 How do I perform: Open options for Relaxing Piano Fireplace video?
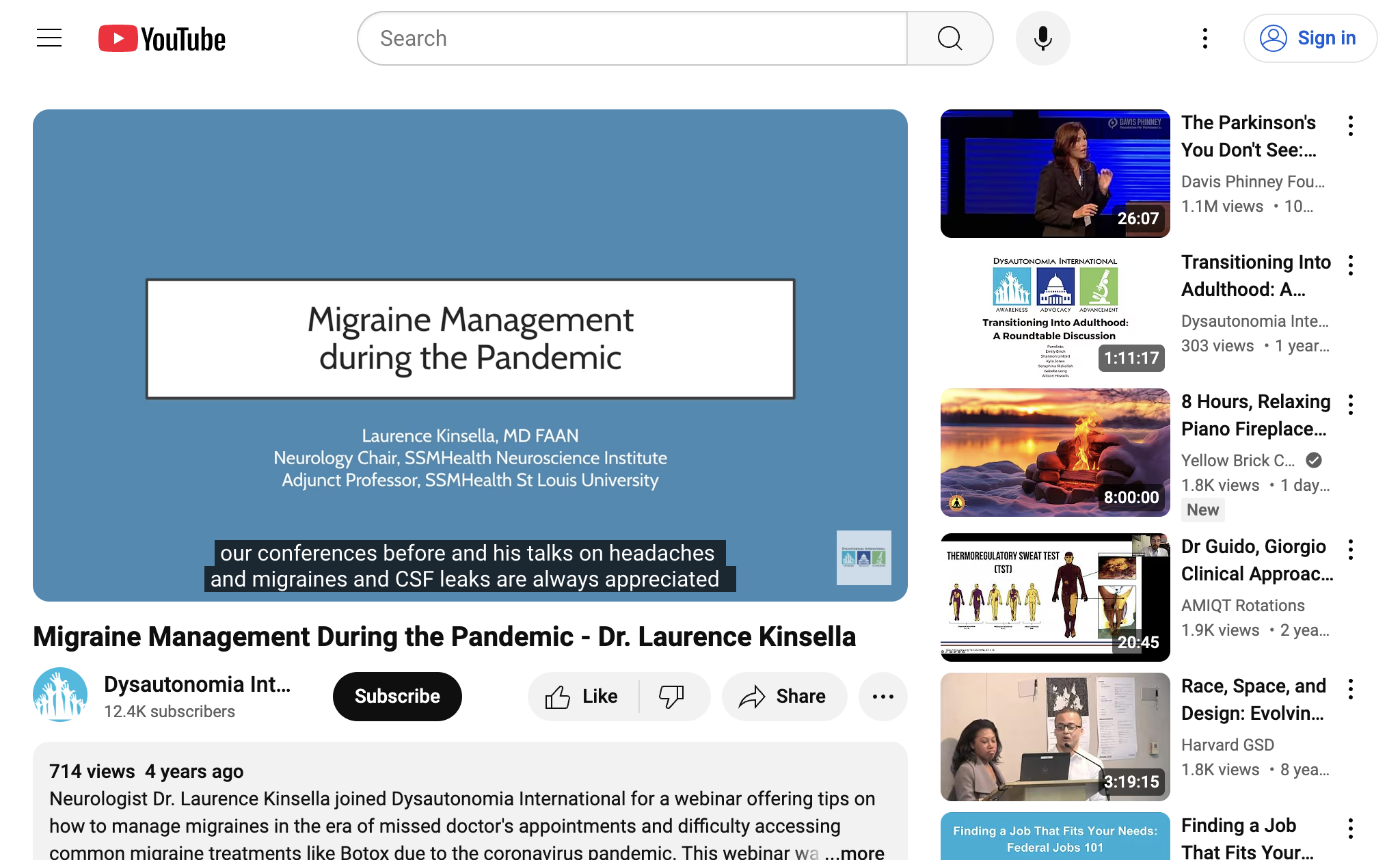(1350, 405)
